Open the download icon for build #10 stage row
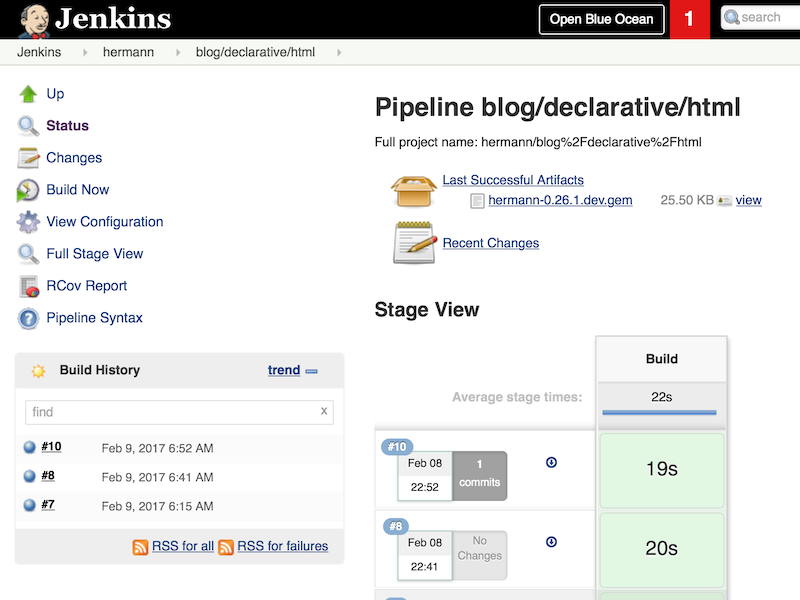The height and width of the screenshot is (600, 800). [x=551, y=462]
